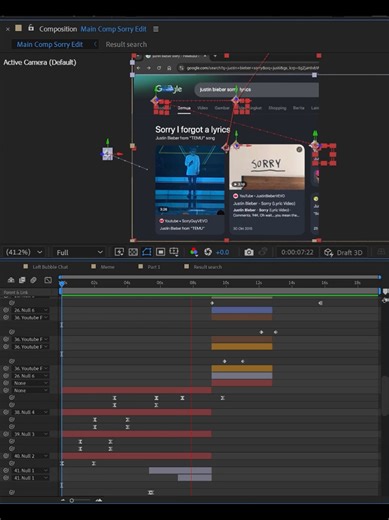This screenshot has height=520, width=389.
Task: Click pick whip beside 38. Null 4
Action: [x=6, y=412]
